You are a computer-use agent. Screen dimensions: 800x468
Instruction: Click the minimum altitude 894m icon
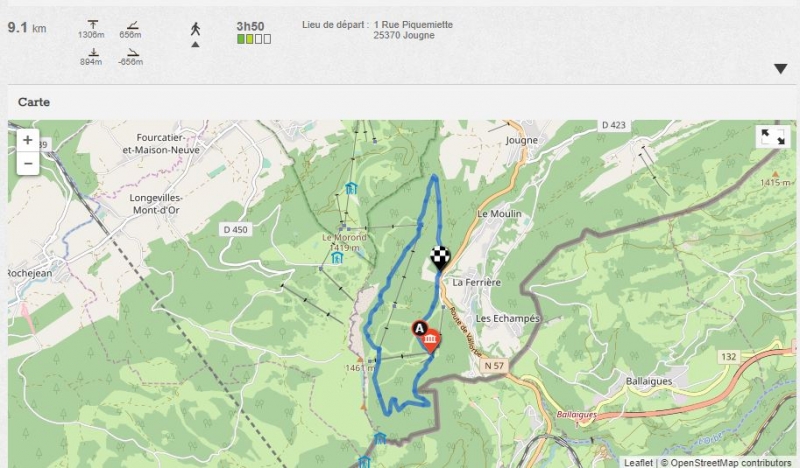coord(93,52)
